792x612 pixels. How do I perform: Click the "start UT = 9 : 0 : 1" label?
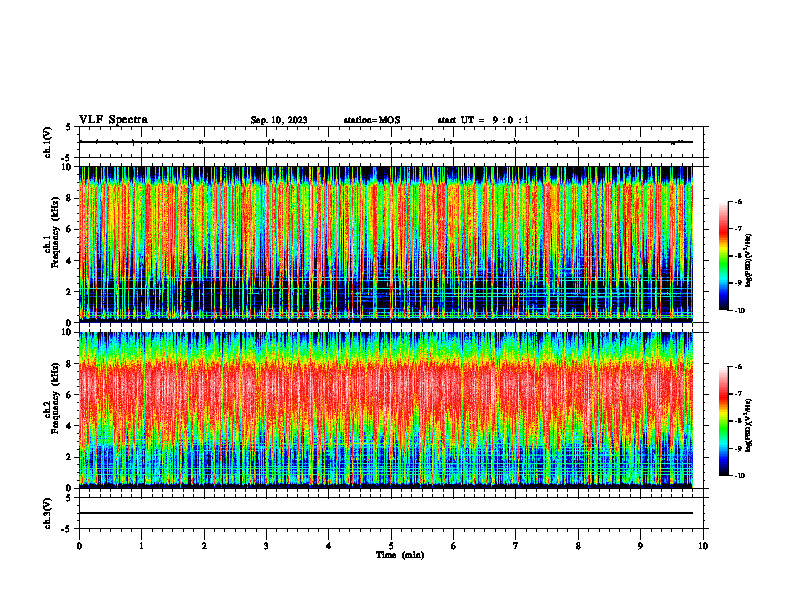coord(483,120)
